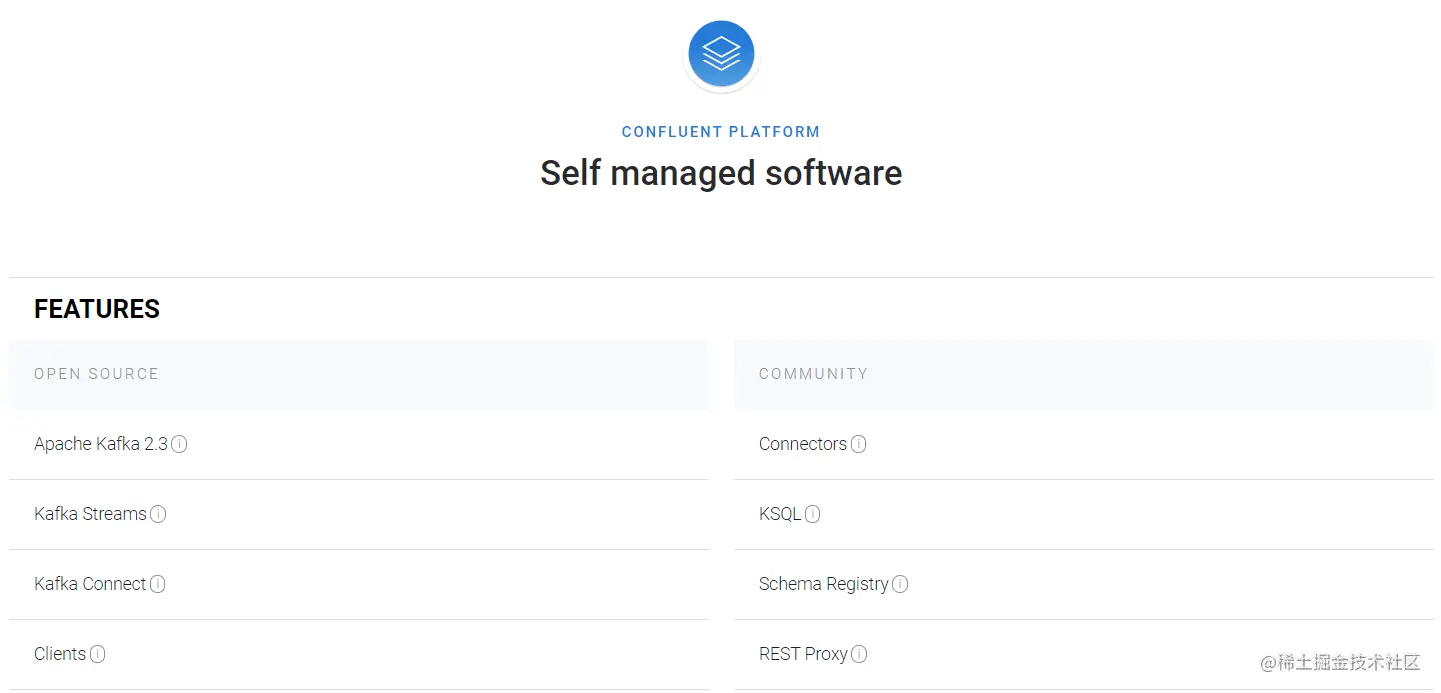Select the Kafka Connect label
The width and height of the screenshot is (1441, 693).
pyautogui.click(x=90, y=584)
